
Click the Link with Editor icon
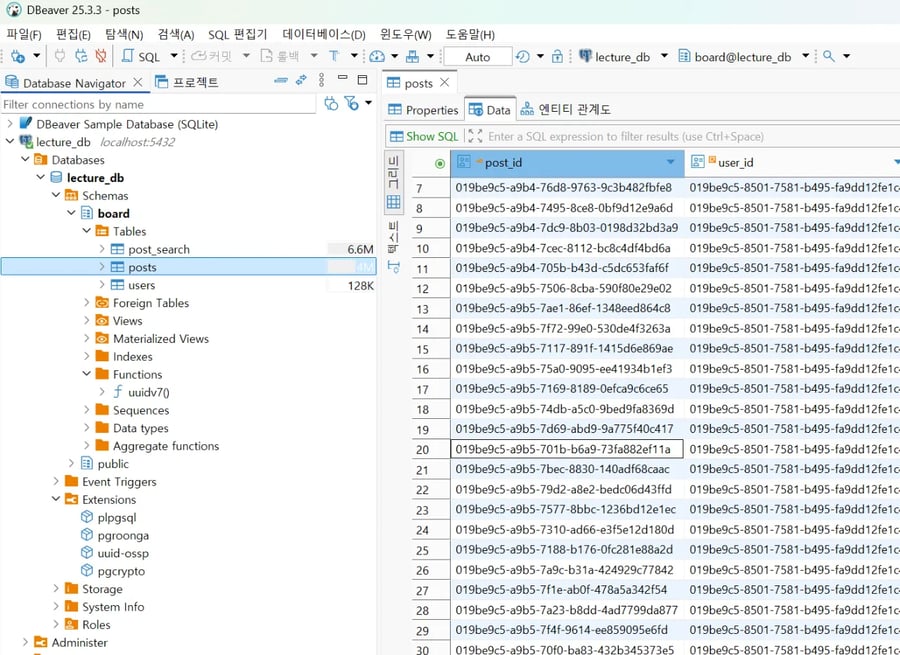pyautogui.click(x=301, y=81)
